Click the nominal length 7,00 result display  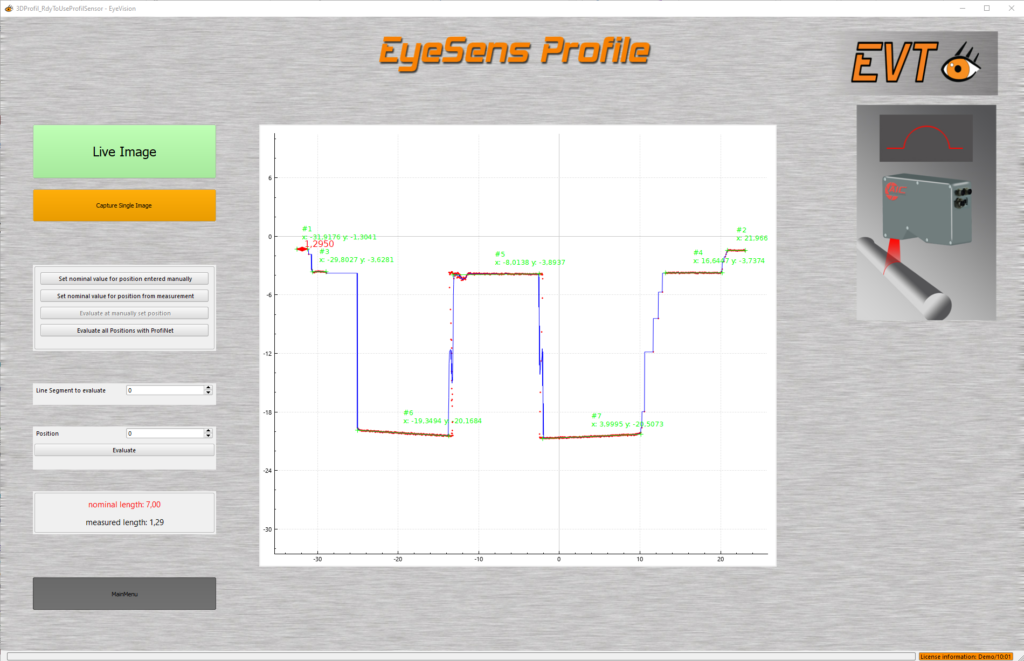click(124, 504)
